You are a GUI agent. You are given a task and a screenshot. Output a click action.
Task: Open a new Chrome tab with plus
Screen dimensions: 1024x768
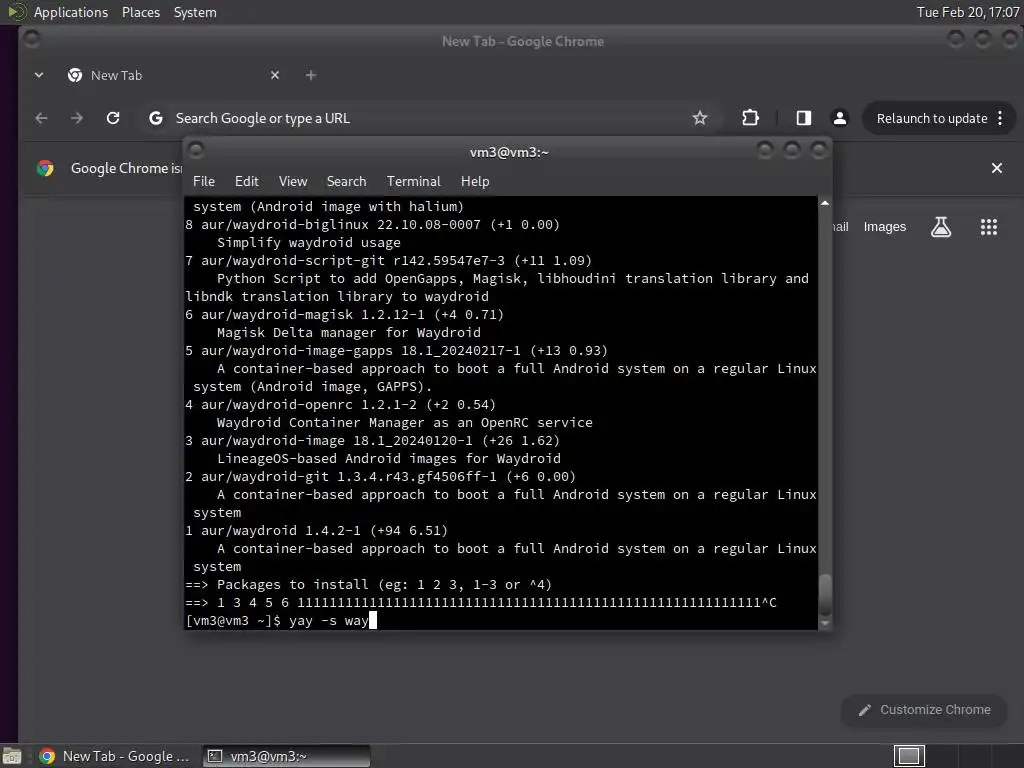pyautogui.click(x=311, y=75)
